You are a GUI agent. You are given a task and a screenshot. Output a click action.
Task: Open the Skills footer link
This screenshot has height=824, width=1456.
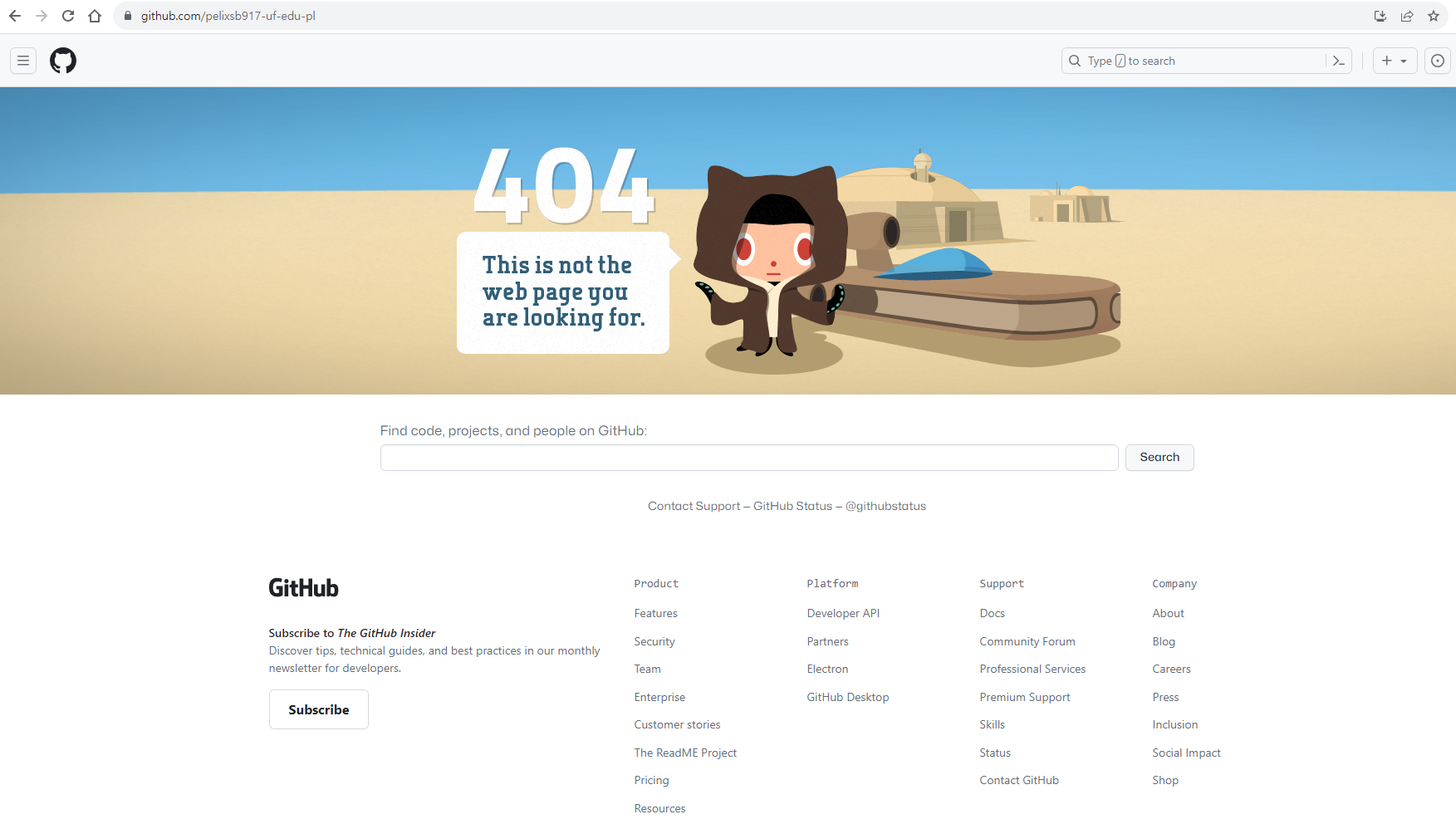click(993, 724)
